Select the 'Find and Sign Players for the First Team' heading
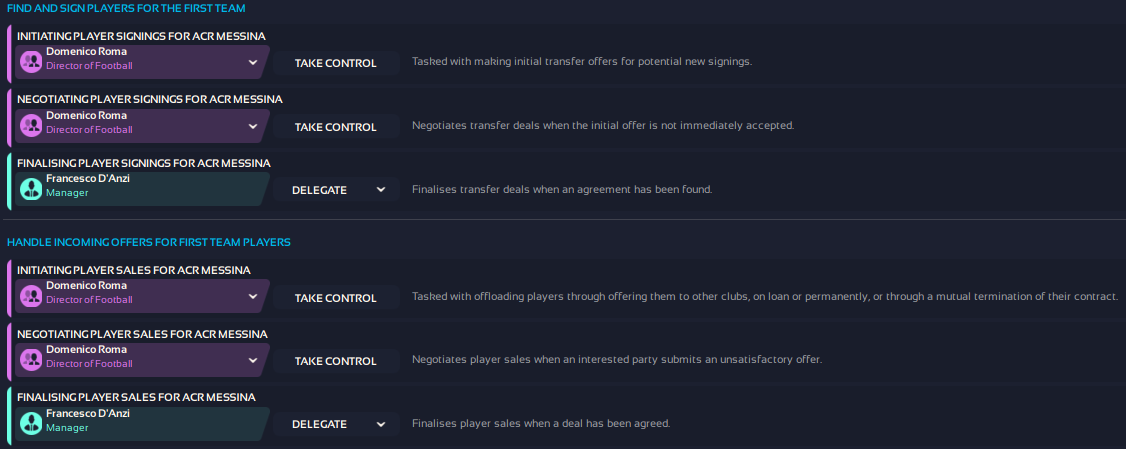Viewport: 1126px width, 449px height. pos(126,8)
